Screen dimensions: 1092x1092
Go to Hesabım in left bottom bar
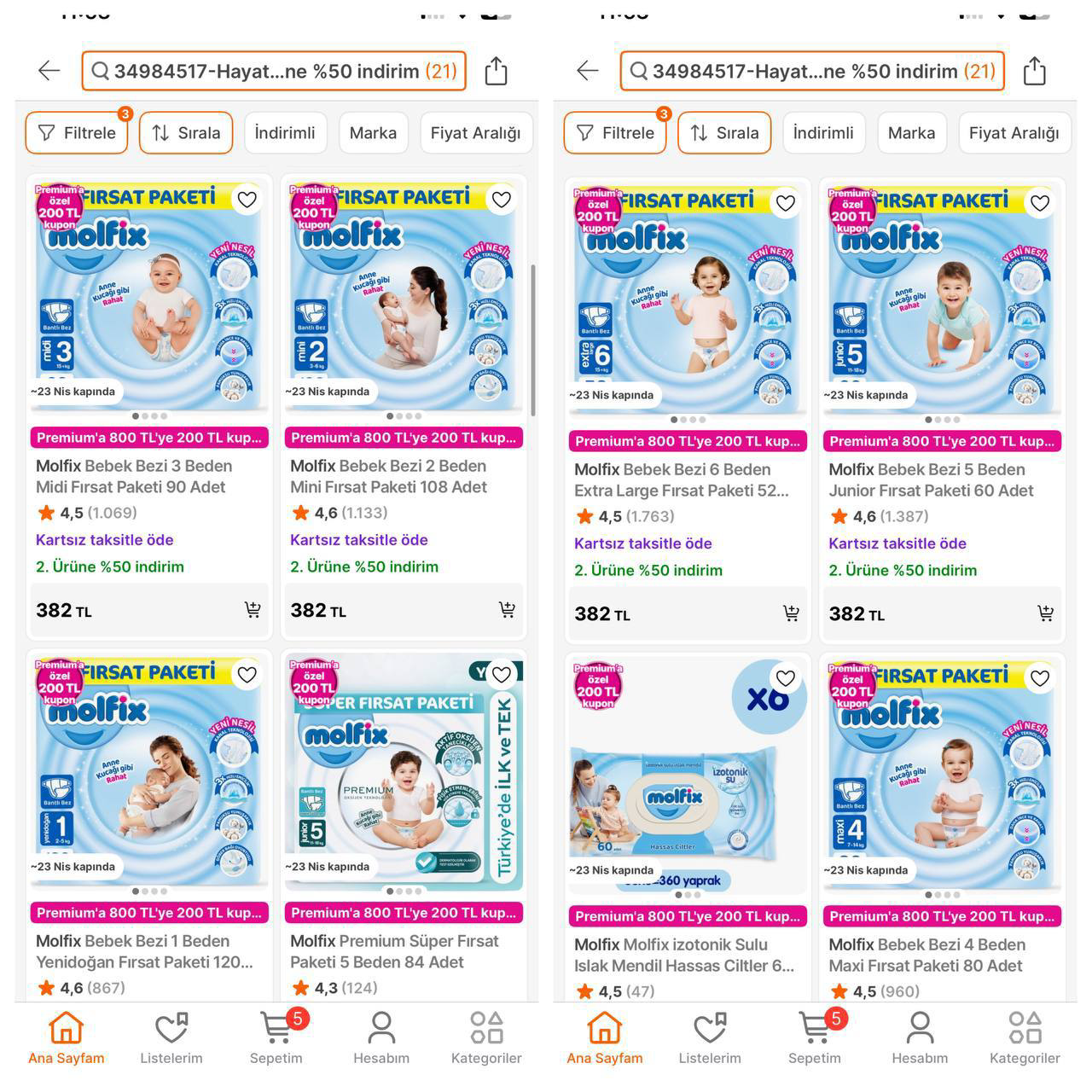tap(381, 1037)
